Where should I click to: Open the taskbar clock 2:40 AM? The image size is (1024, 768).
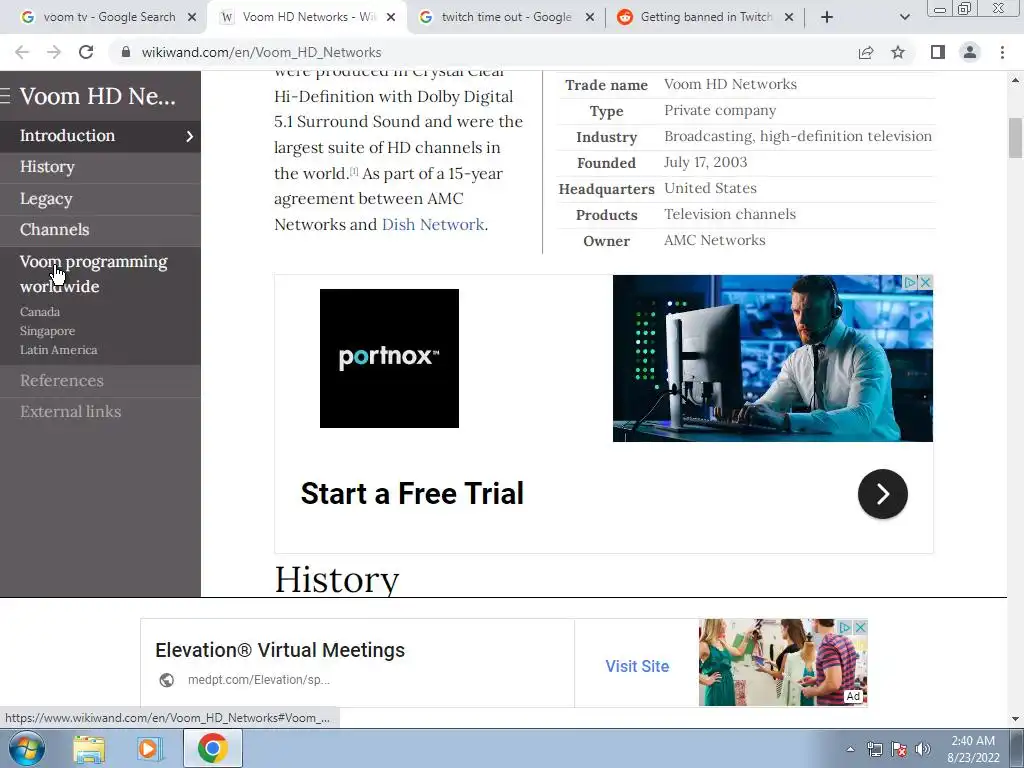973,749
